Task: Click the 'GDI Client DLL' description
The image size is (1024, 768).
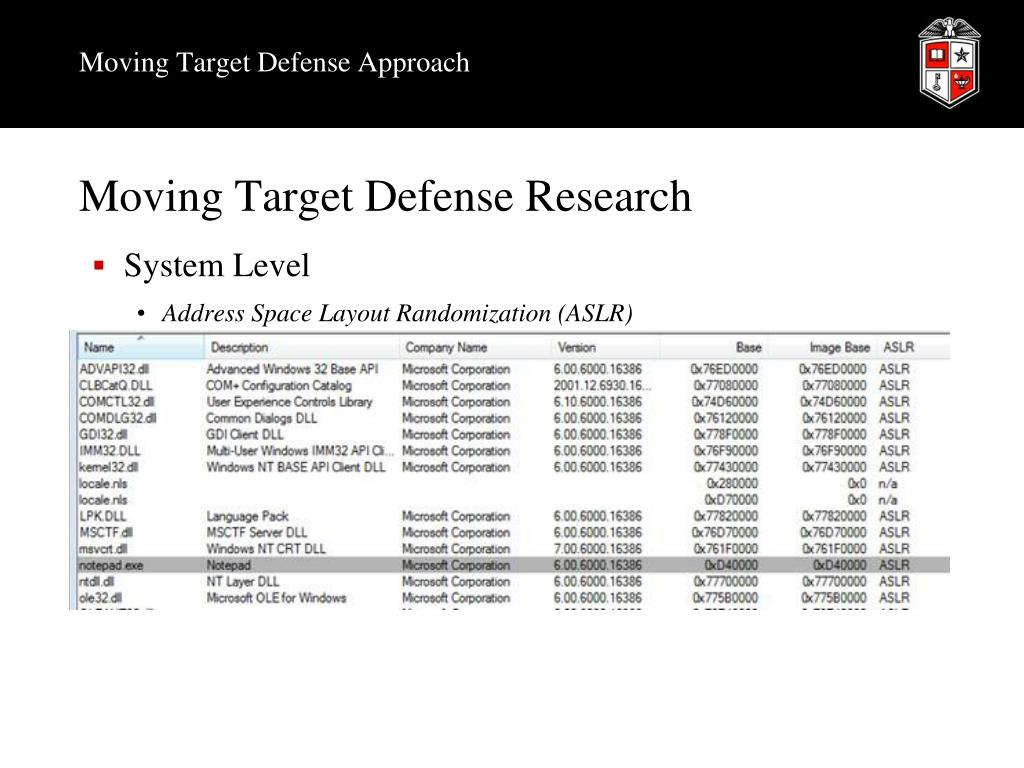Action: point(245,434)
